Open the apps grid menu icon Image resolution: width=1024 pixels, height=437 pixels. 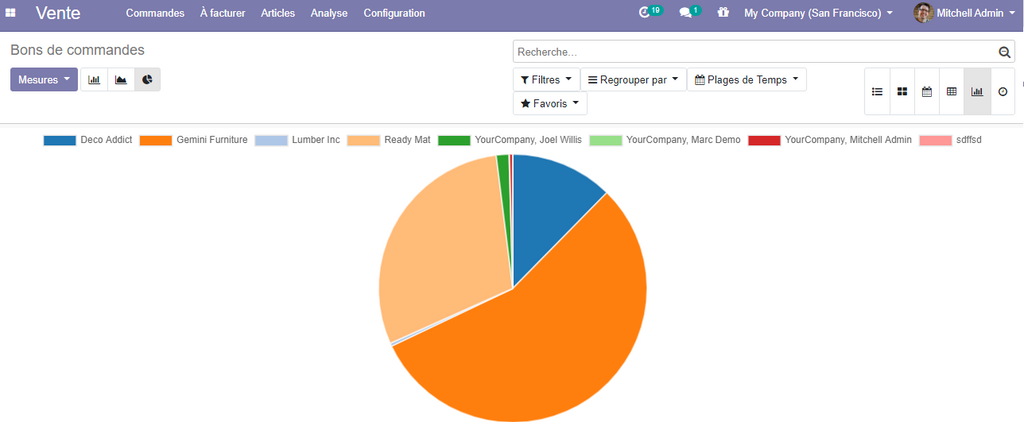tap(11, 13)
